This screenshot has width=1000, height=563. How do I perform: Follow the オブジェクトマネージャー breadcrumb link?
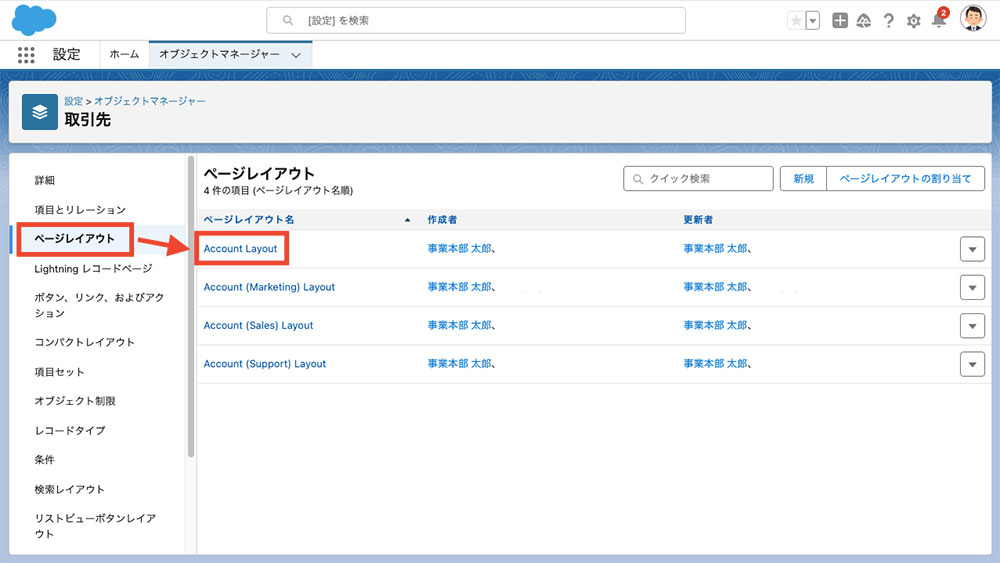150,101
